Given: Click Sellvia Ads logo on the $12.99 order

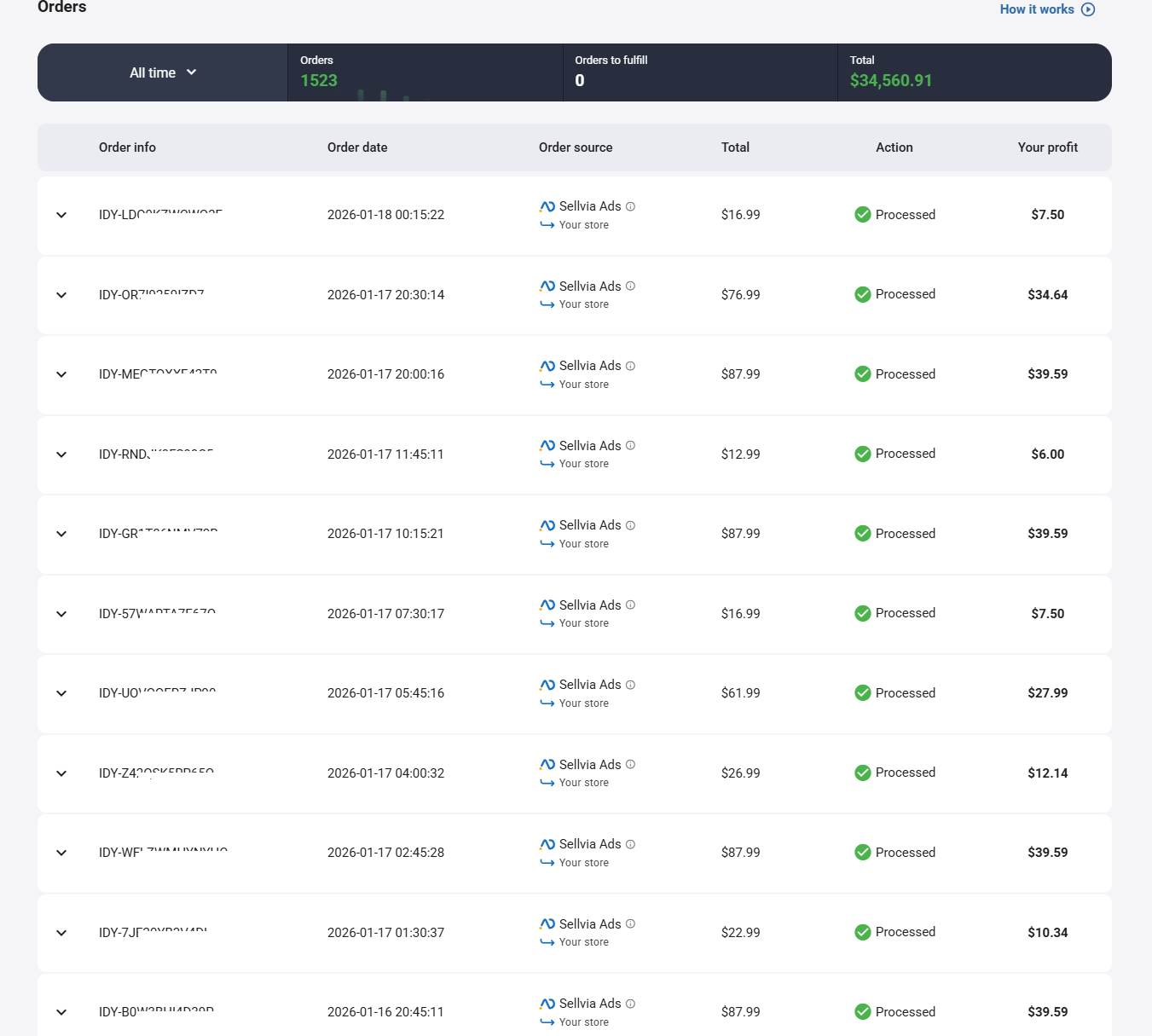Looking at the screenshot, I should click(547, 446).
